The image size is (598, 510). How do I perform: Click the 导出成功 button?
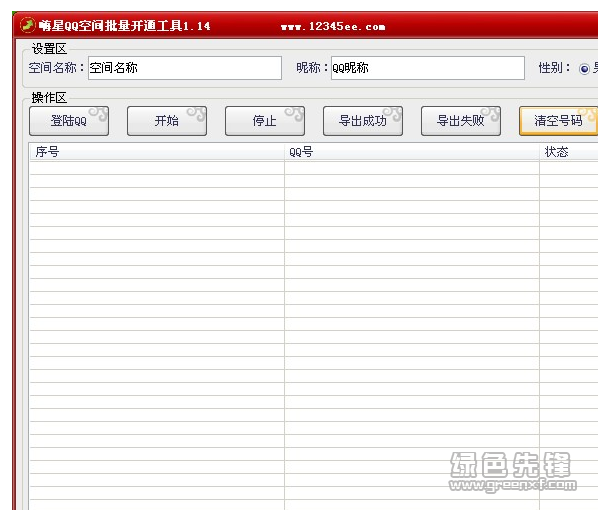tap(363, 121)
